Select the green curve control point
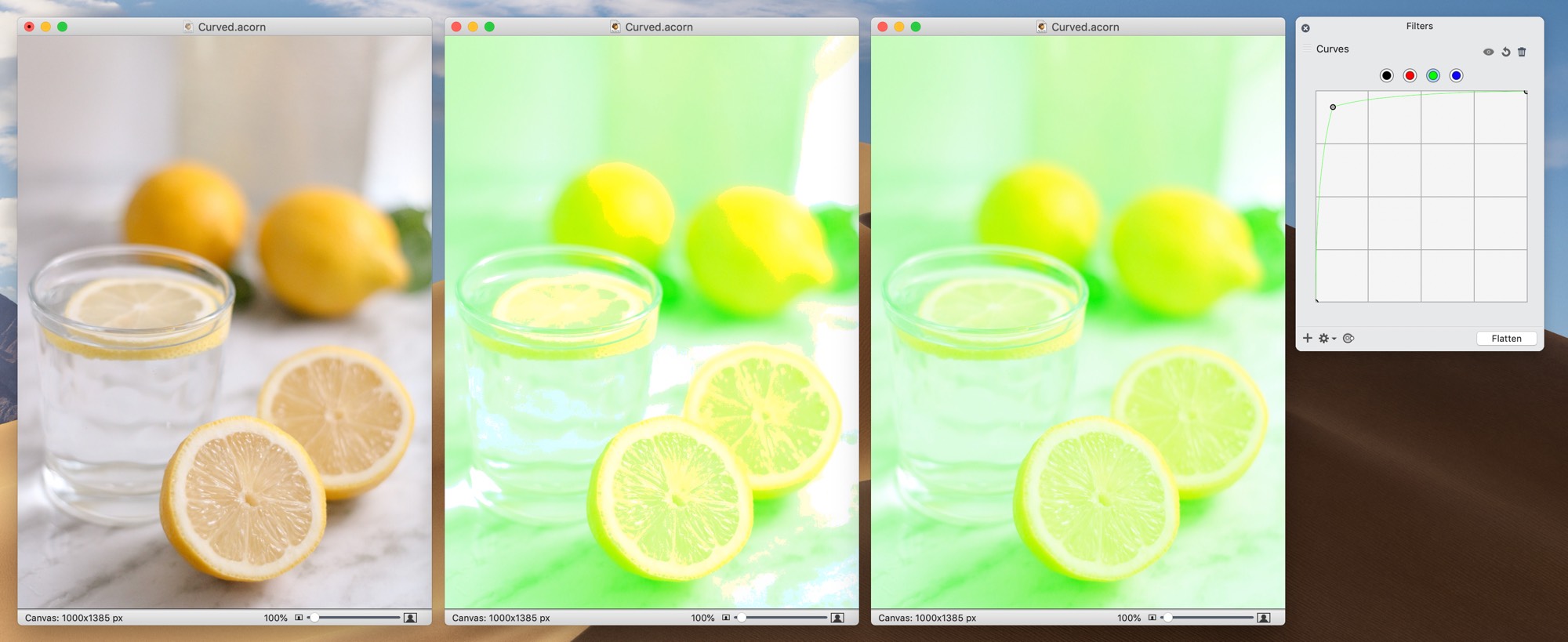1568x642 pixels. 1333,107
